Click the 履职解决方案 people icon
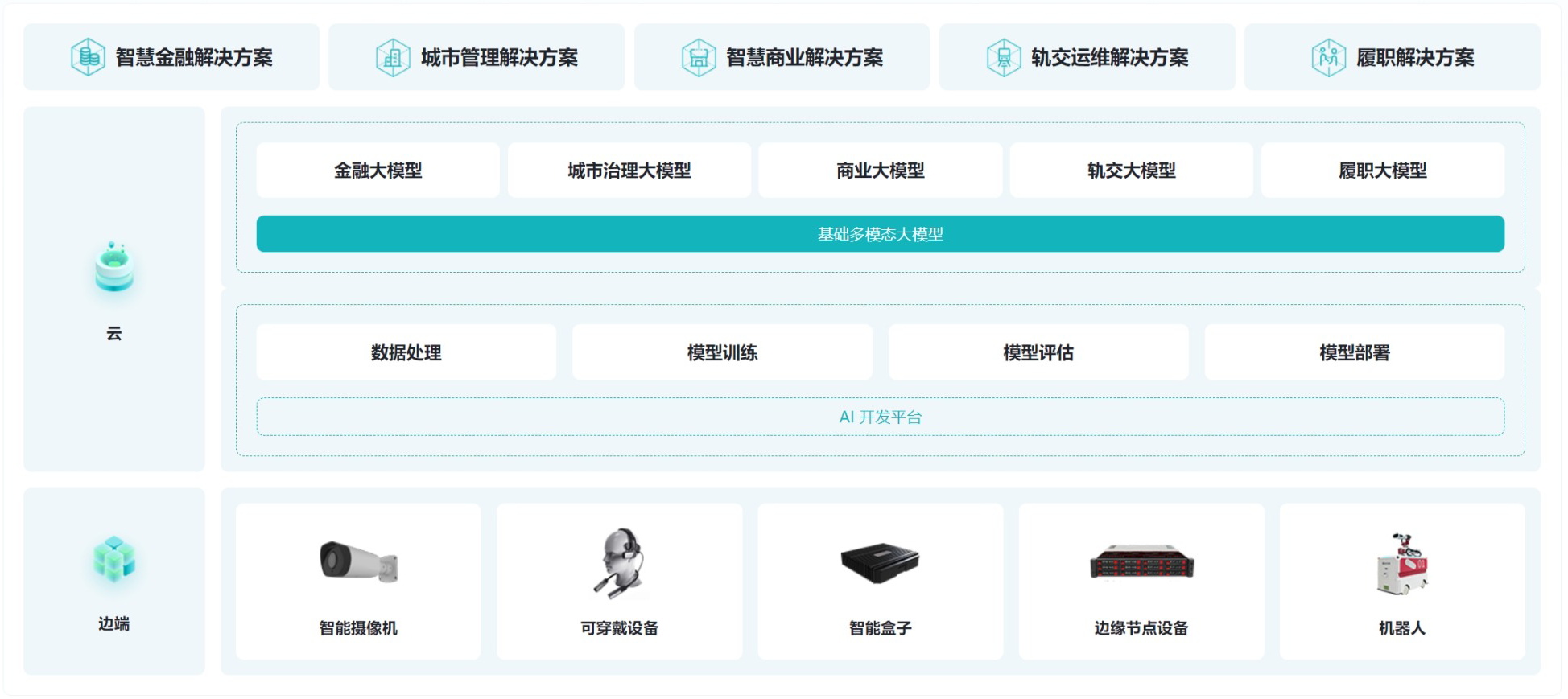 pyautogui.click(x=1328, y=57)
